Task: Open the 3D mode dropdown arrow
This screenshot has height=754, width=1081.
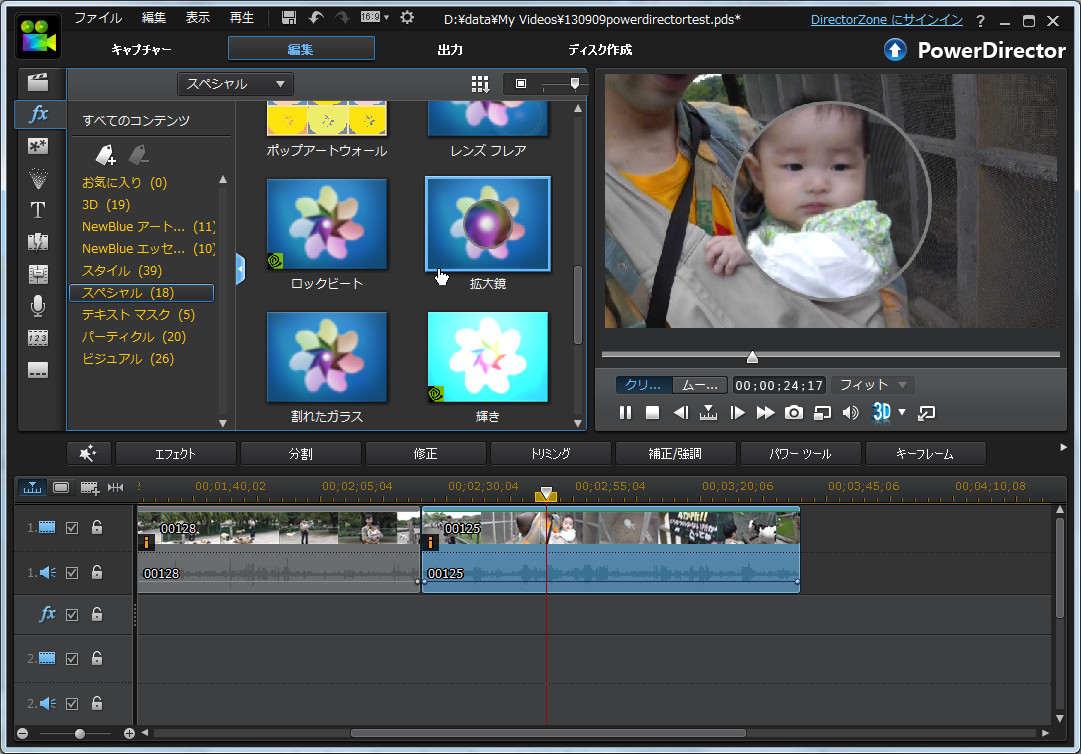Action: tap(901, 412)
